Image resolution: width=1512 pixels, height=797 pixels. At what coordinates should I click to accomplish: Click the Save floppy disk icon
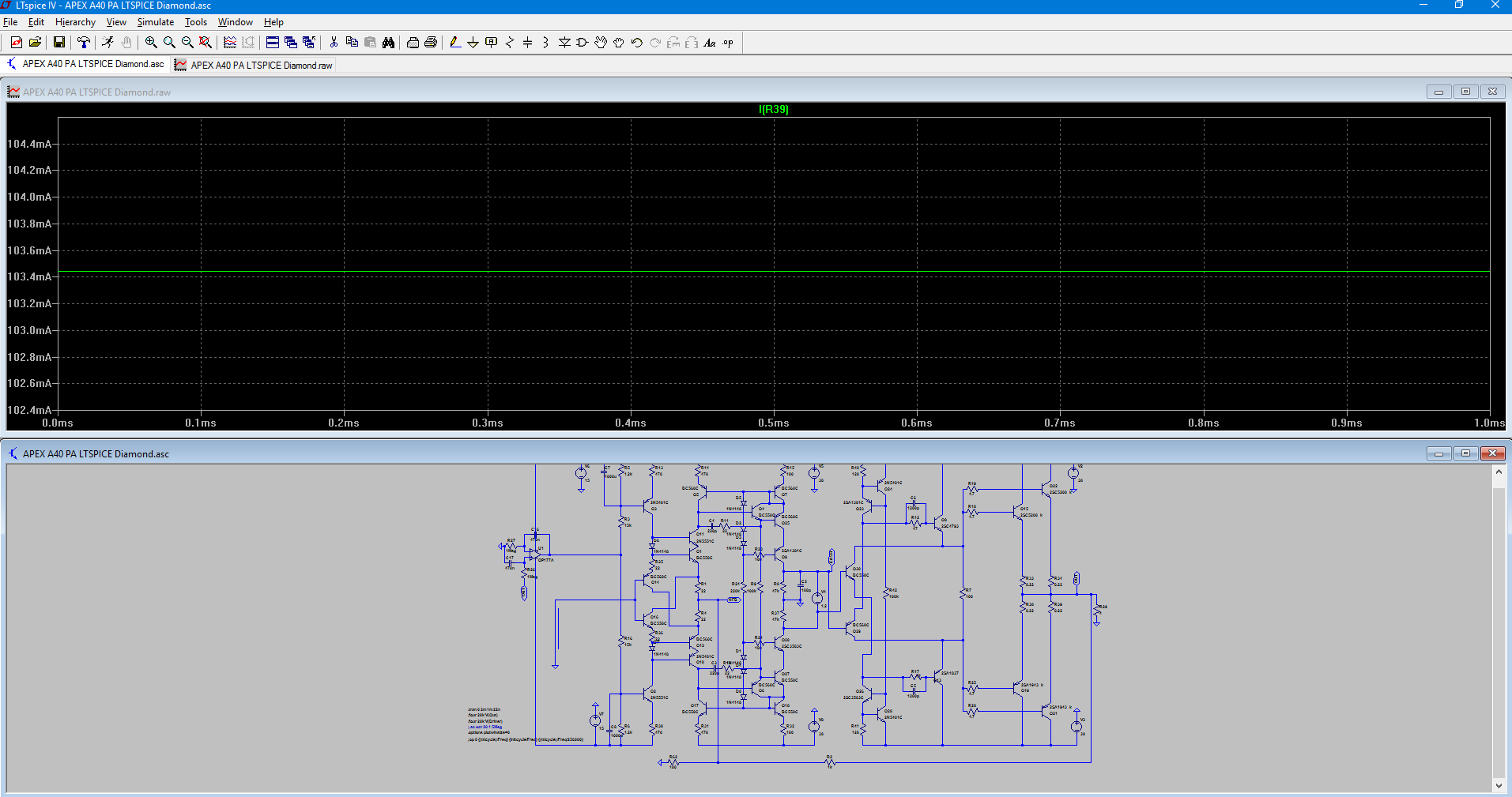(x=59, y=43)
